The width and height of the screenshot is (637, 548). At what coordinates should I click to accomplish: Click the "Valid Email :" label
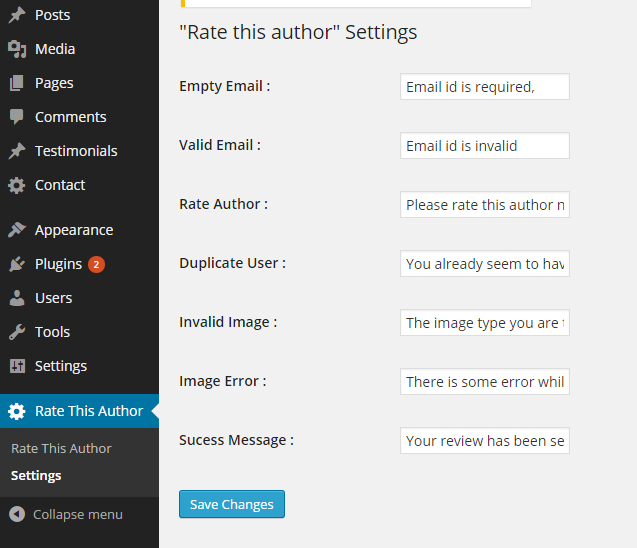click(220, 145)
